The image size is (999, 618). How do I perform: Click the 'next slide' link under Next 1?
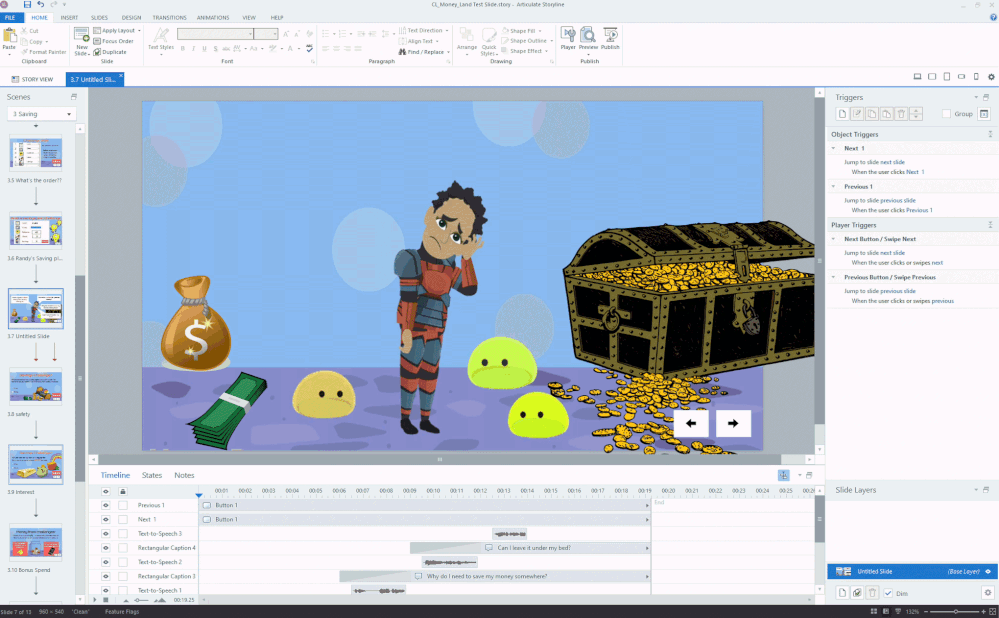pos(892,162)
